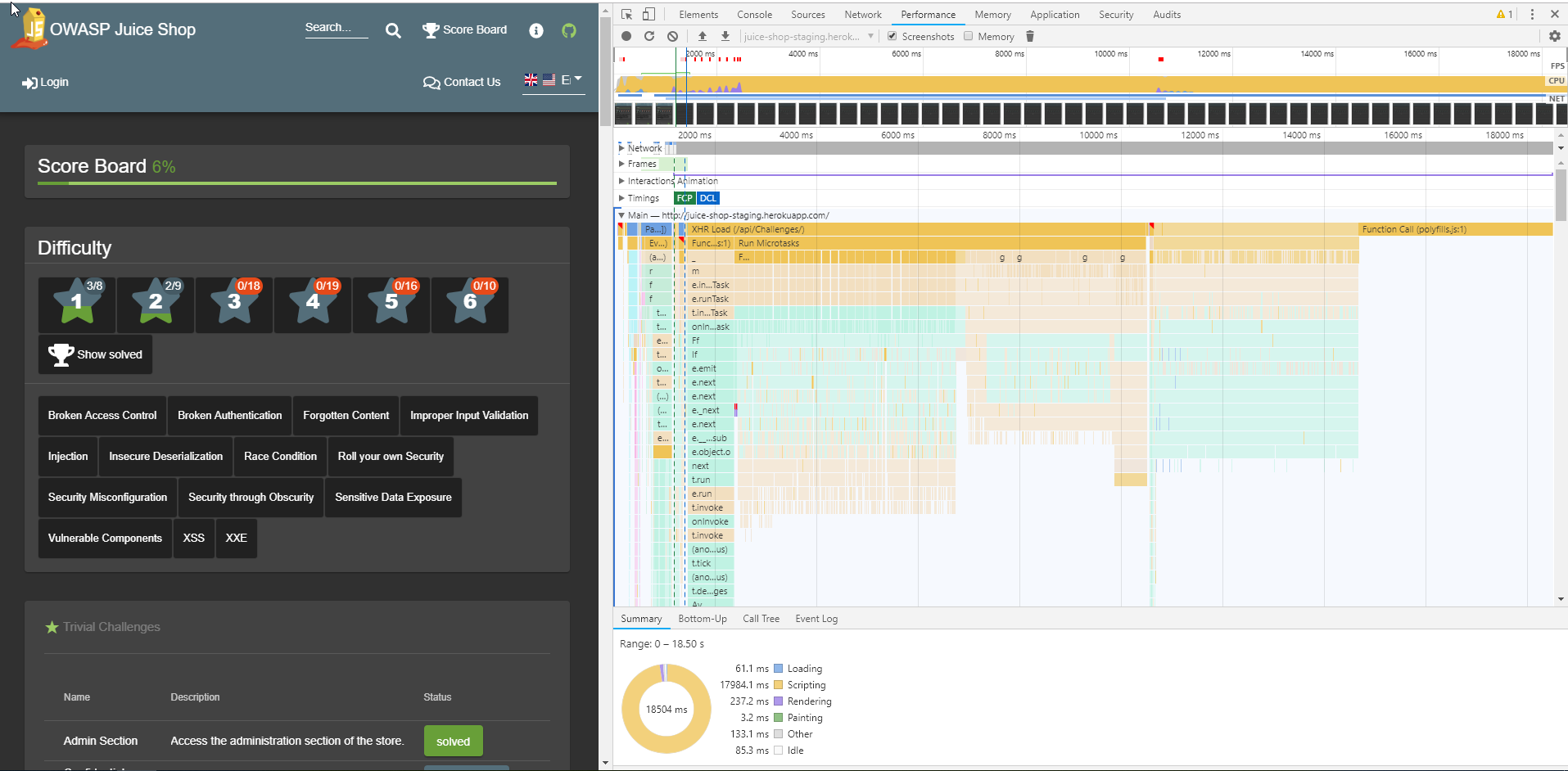Enable the Memory checkbox
Viewport: 1568px width, 771px height.
(969, 36)
